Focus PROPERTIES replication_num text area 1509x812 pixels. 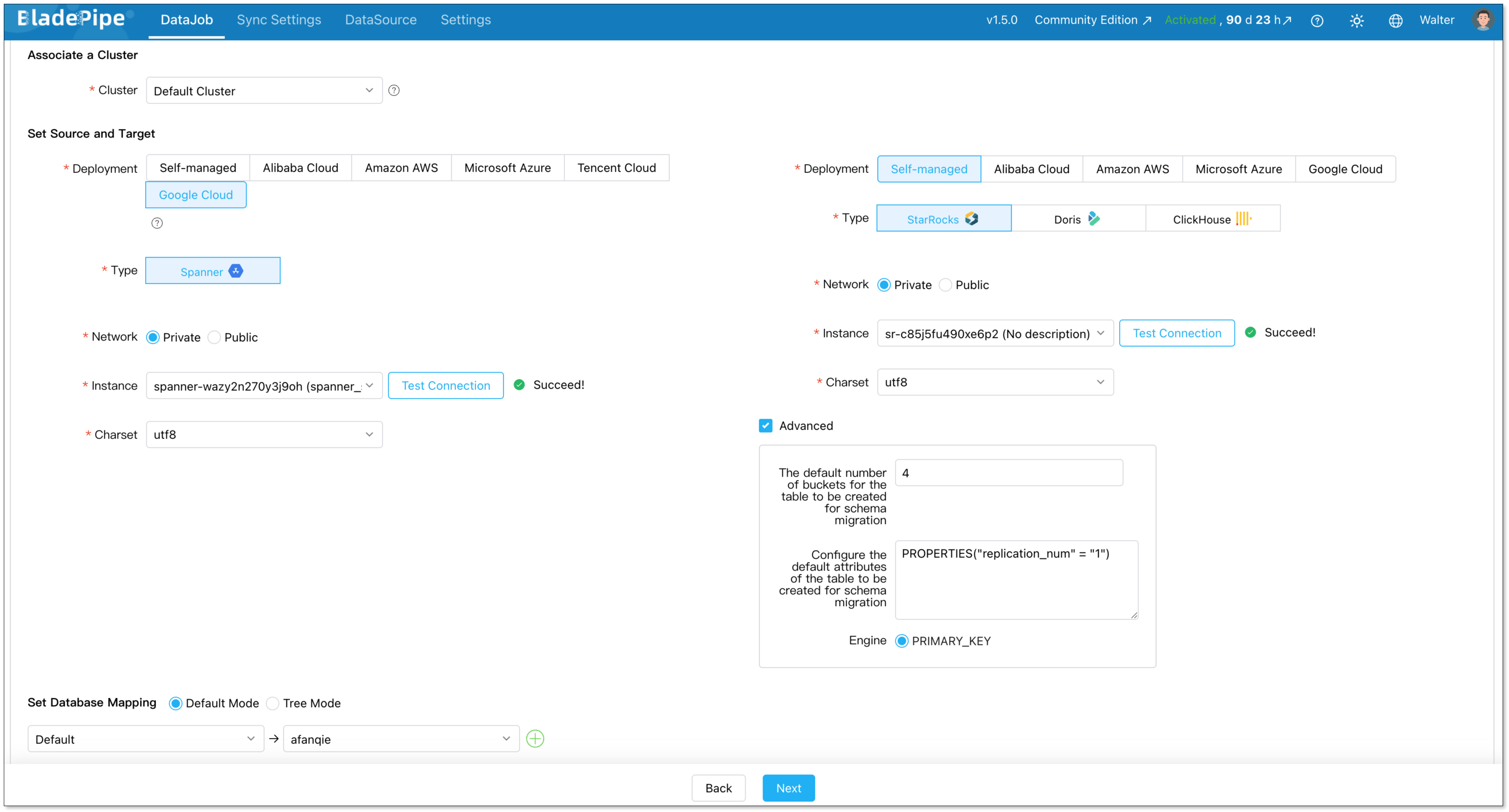coord(1016,580)
